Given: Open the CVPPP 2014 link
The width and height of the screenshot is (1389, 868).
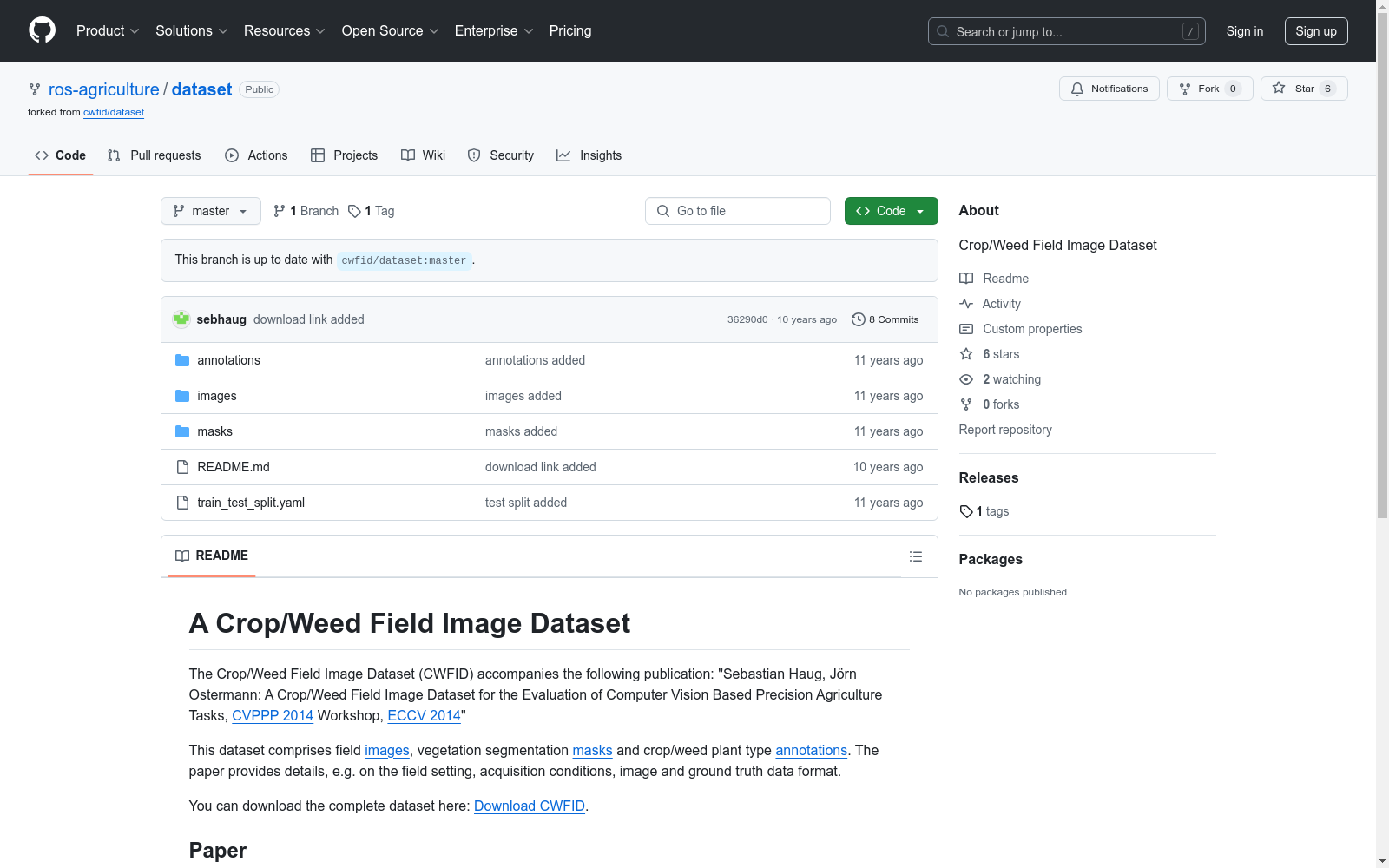Looking at the screenshot, I should click(x=273, y=715).
